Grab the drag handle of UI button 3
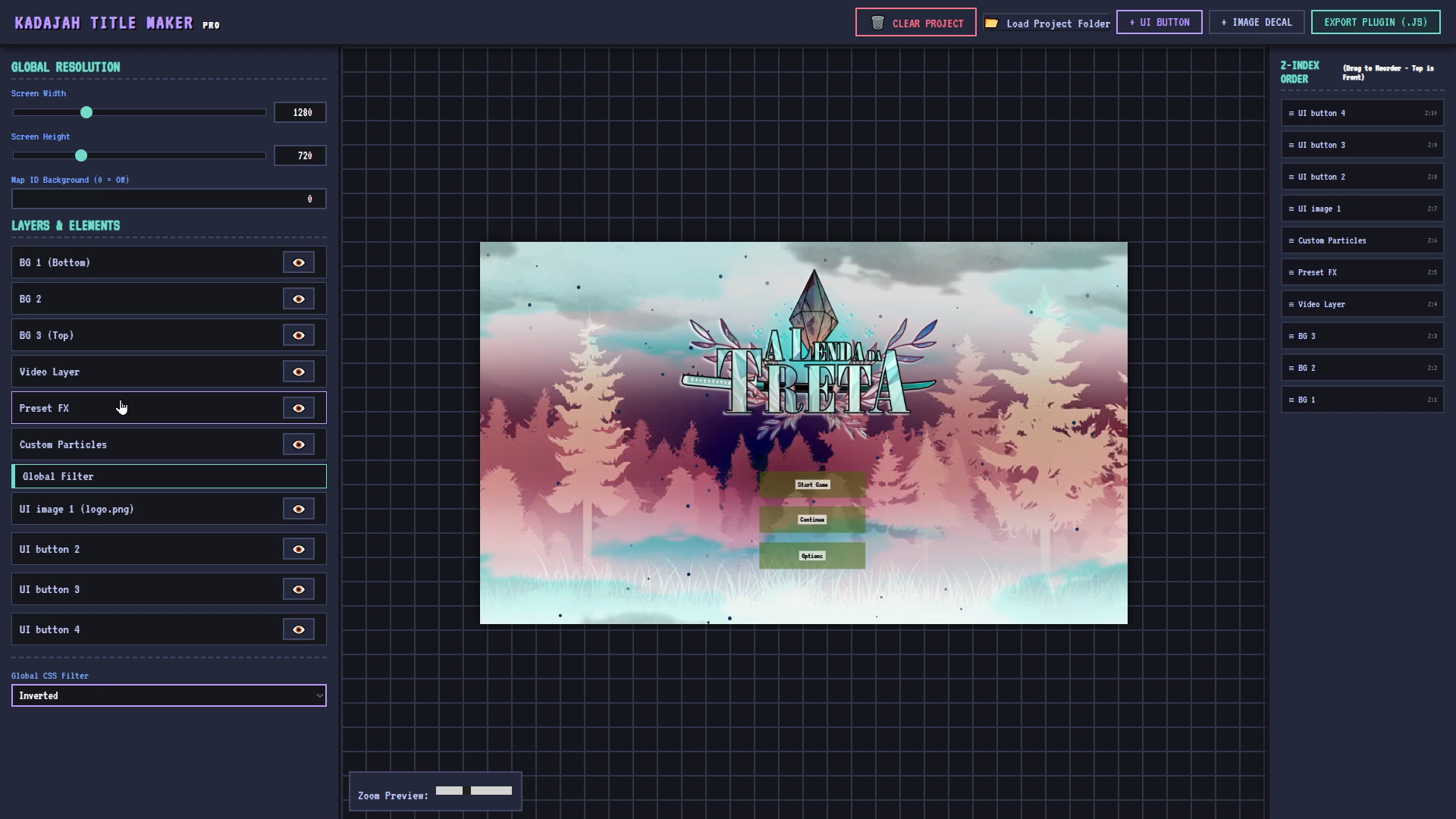 tap(1291, 145)
